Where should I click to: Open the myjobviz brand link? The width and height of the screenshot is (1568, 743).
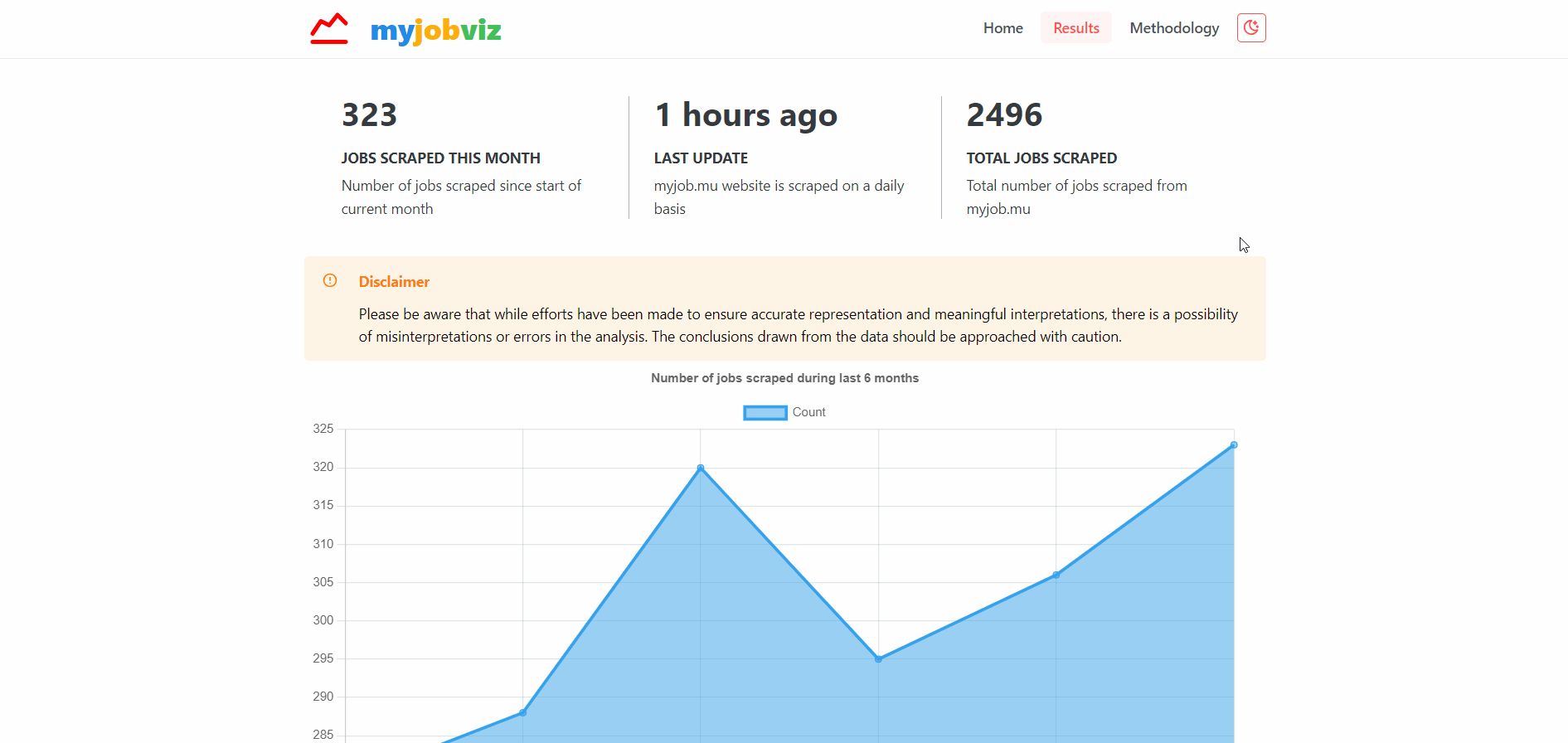point(435,31)
